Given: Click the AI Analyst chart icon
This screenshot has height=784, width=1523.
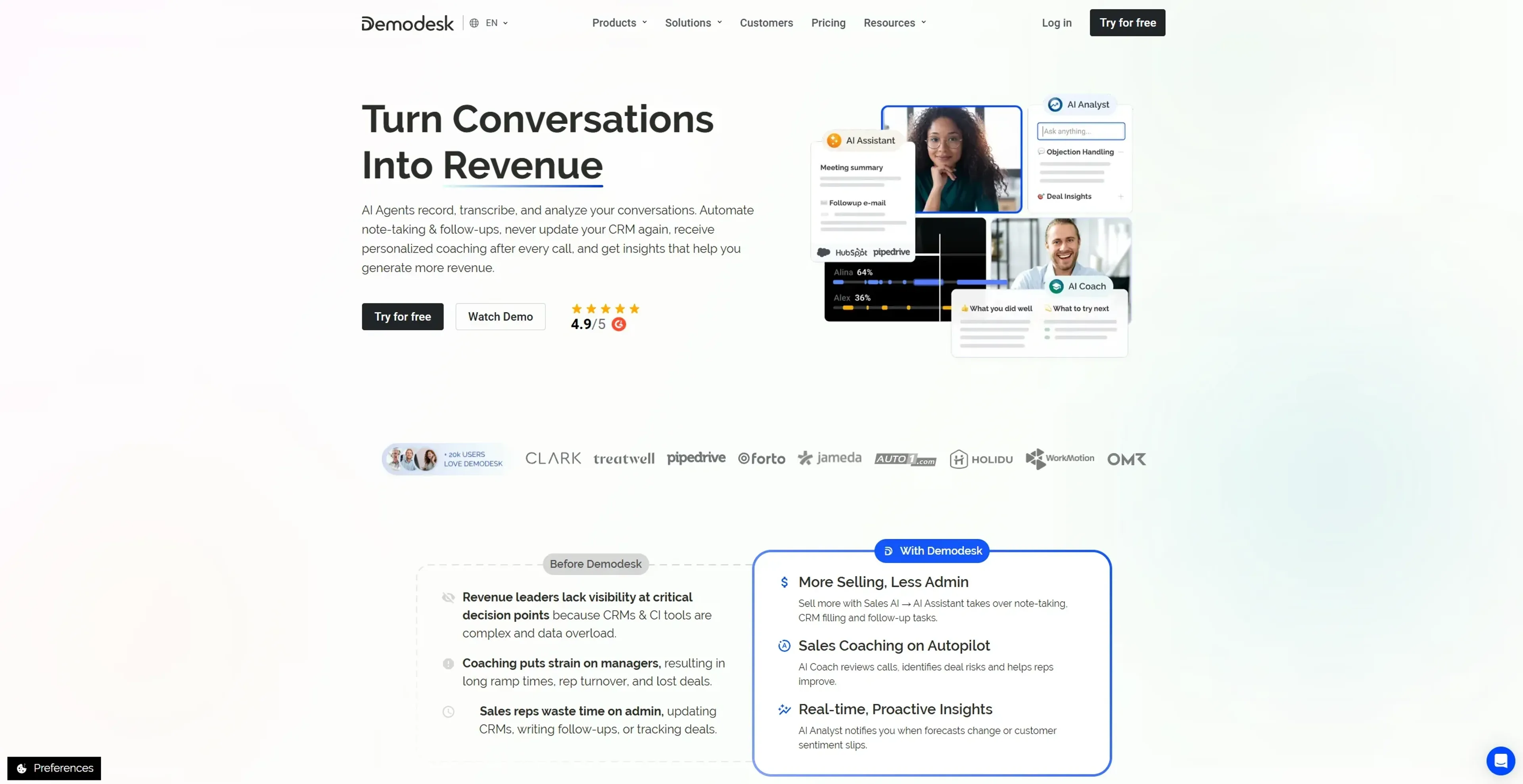Looking at the screenshot, I should coord(1055,105).
